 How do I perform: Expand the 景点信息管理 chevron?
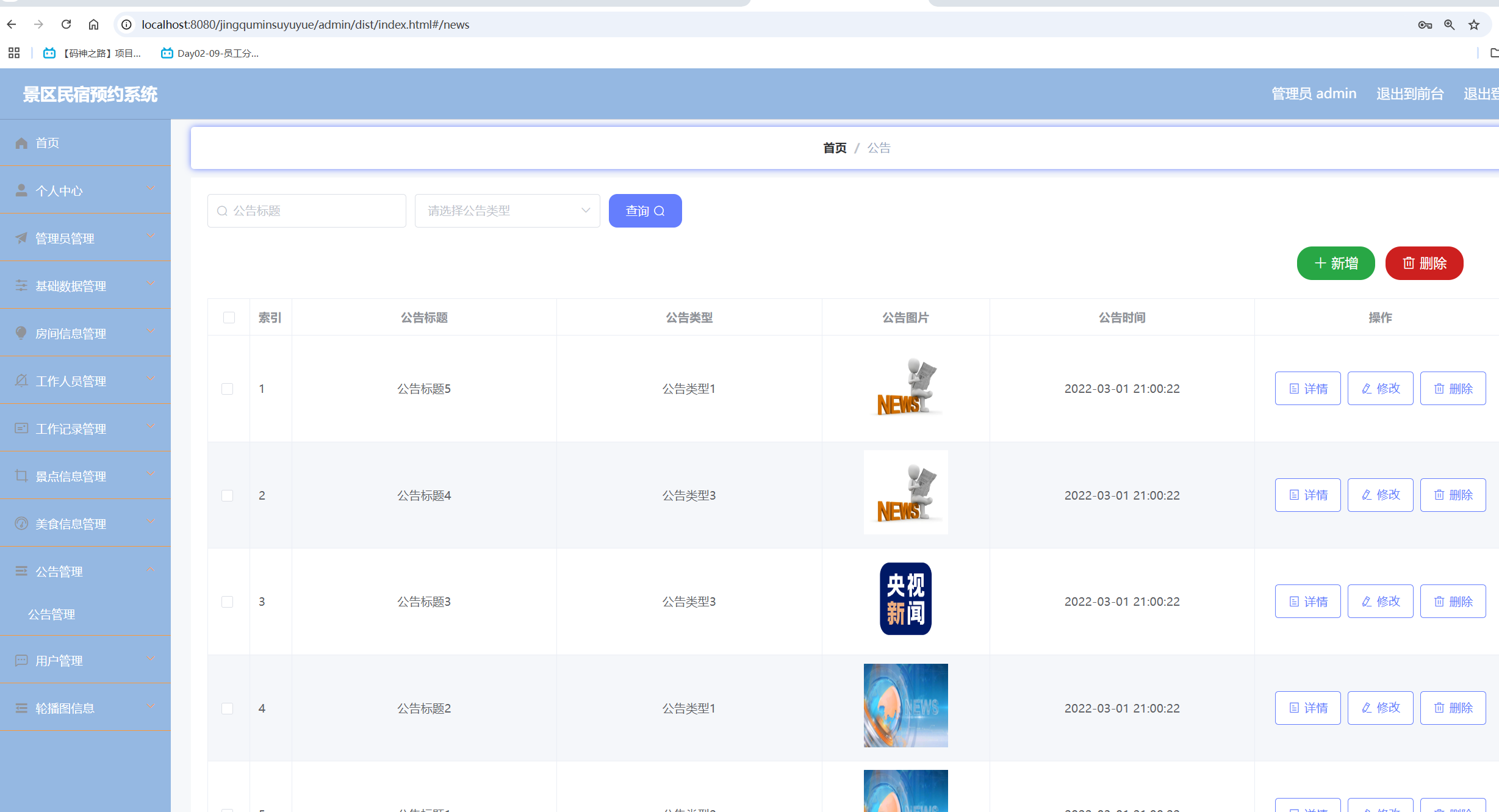point(151,474)
